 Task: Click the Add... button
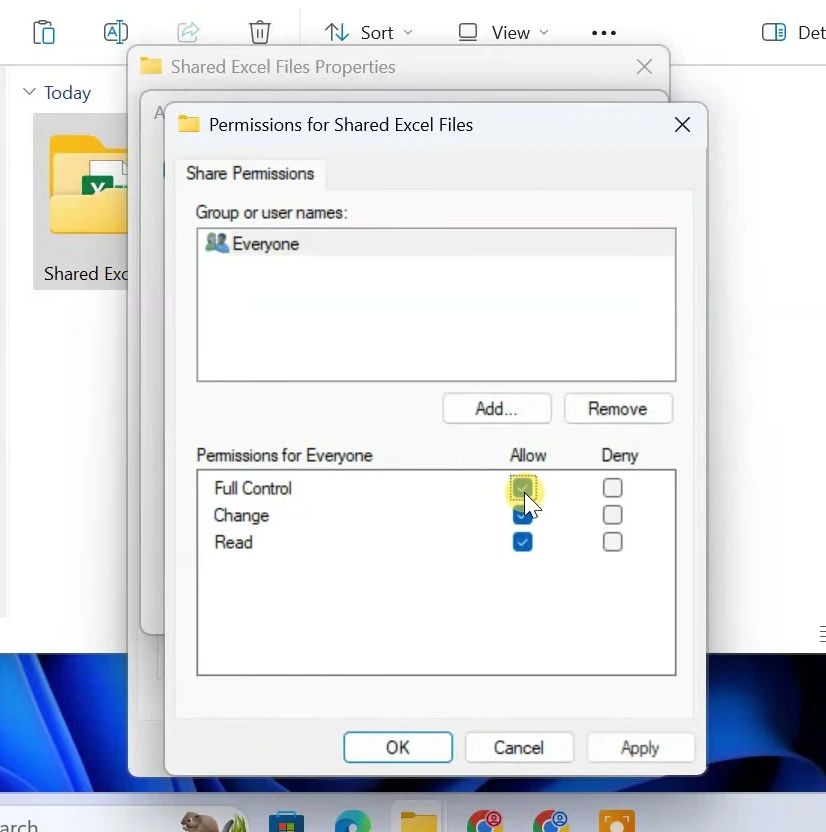click(497, 409)
